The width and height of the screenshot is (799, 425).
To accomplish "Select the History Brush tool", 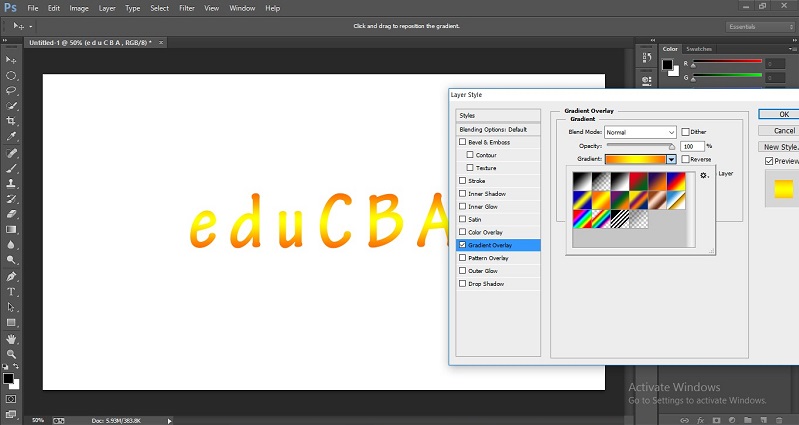I will (x=11, y=199).
